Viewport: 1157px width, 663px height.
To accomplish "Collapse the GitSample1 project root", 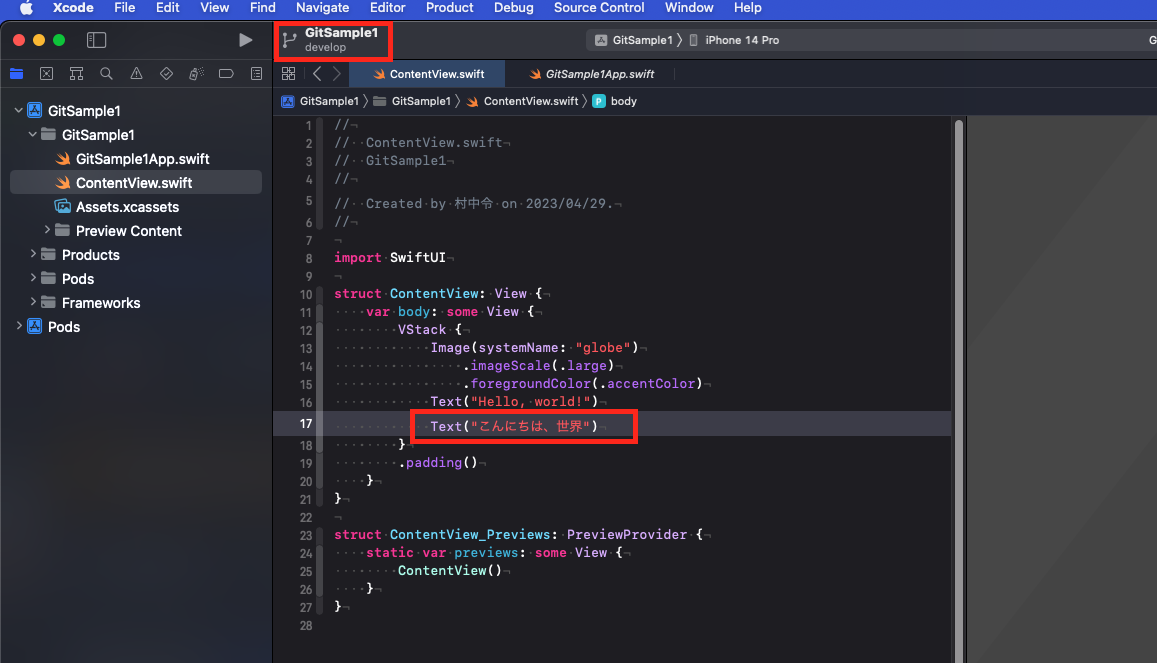I will pyautogui.click(x=18, y=110).
